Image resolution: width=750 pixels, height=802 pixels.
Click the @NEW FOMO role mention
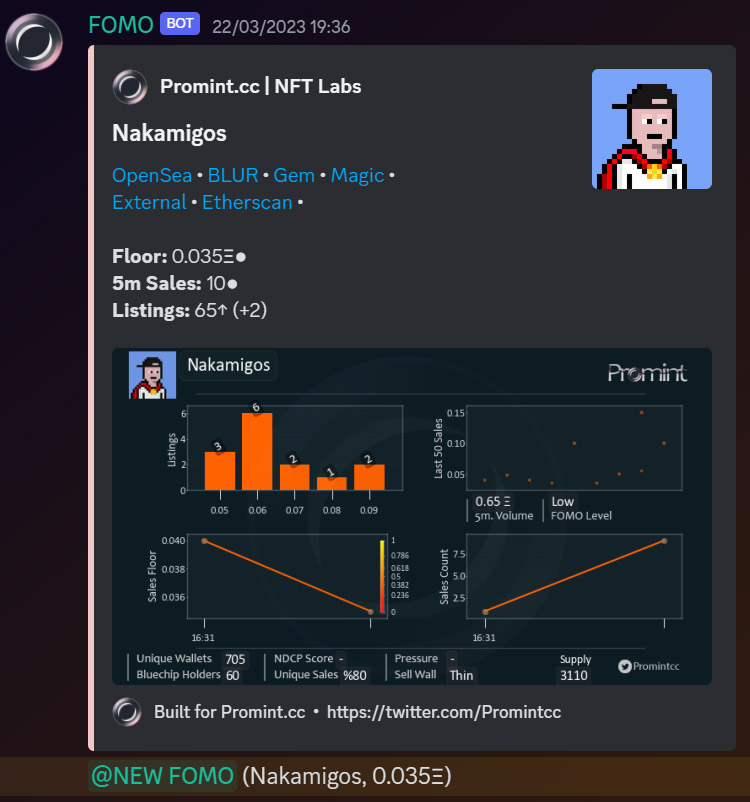[x=162, y=776]
